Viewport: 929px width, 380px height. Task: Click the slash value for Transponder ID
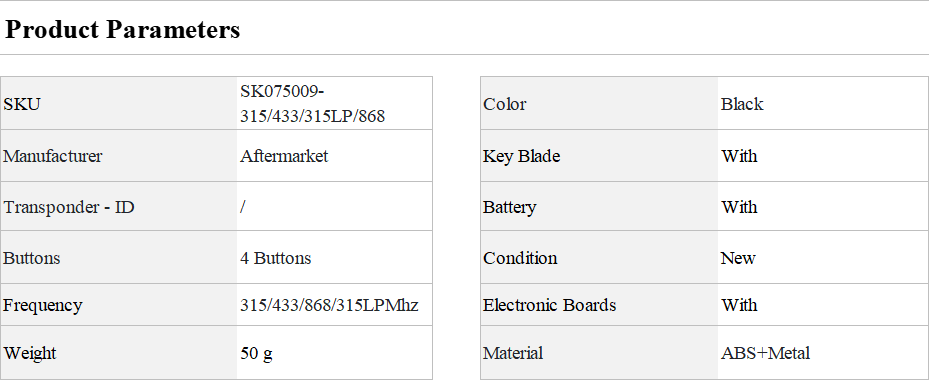[x=243, y=207]
